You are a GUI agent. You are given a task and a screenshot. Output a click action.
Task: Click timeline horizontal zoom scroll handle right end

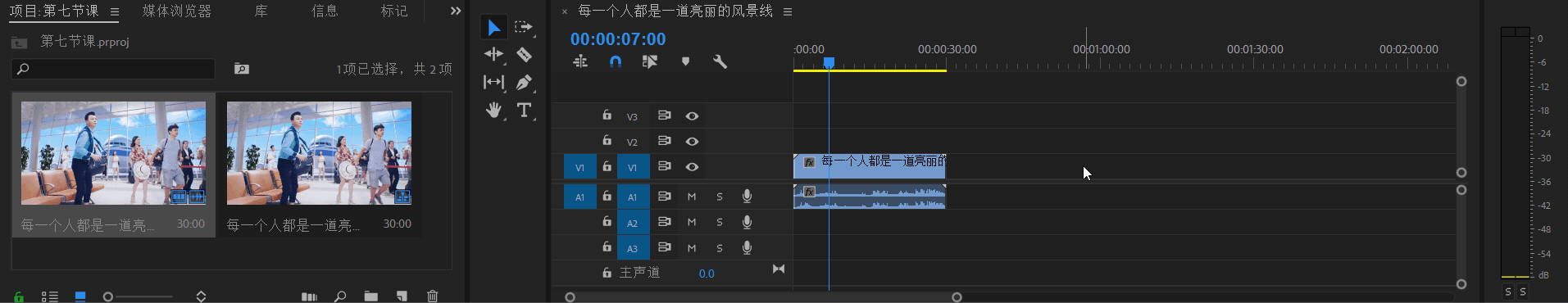957,296
